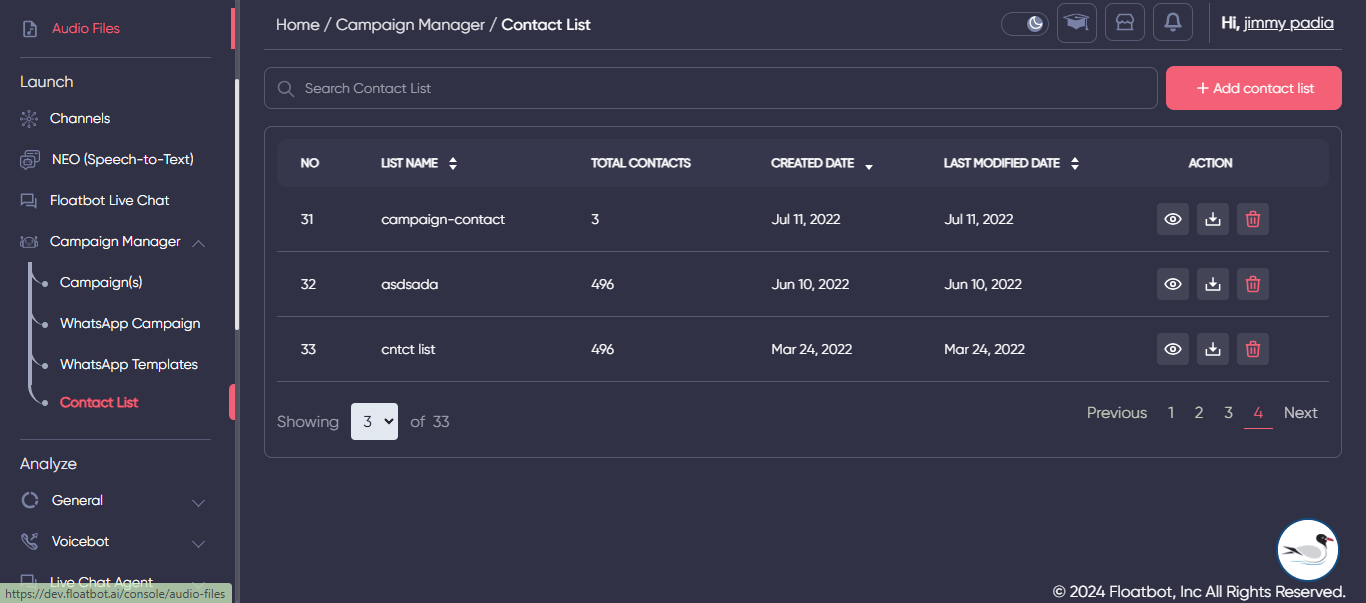Image resolution: width=1366 pixels, height=603 pixels.
Task: Sort by Created Date column arrow
Action: (x=868, y=165)
